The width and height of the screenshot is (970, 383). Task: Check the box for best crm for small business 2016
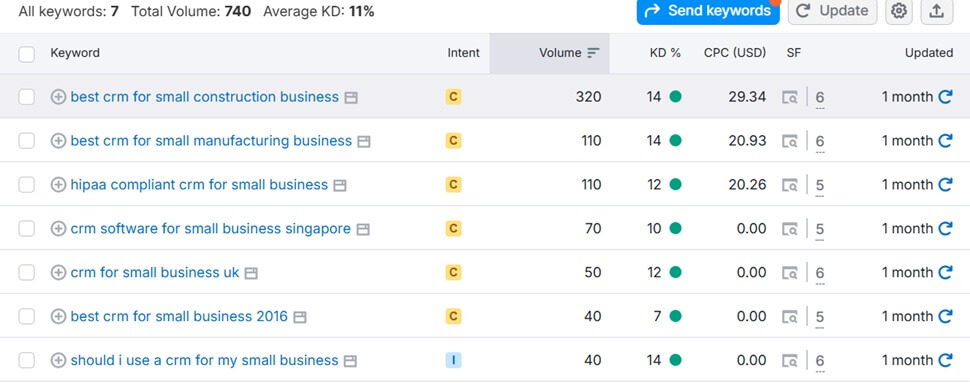pos(27,317)
